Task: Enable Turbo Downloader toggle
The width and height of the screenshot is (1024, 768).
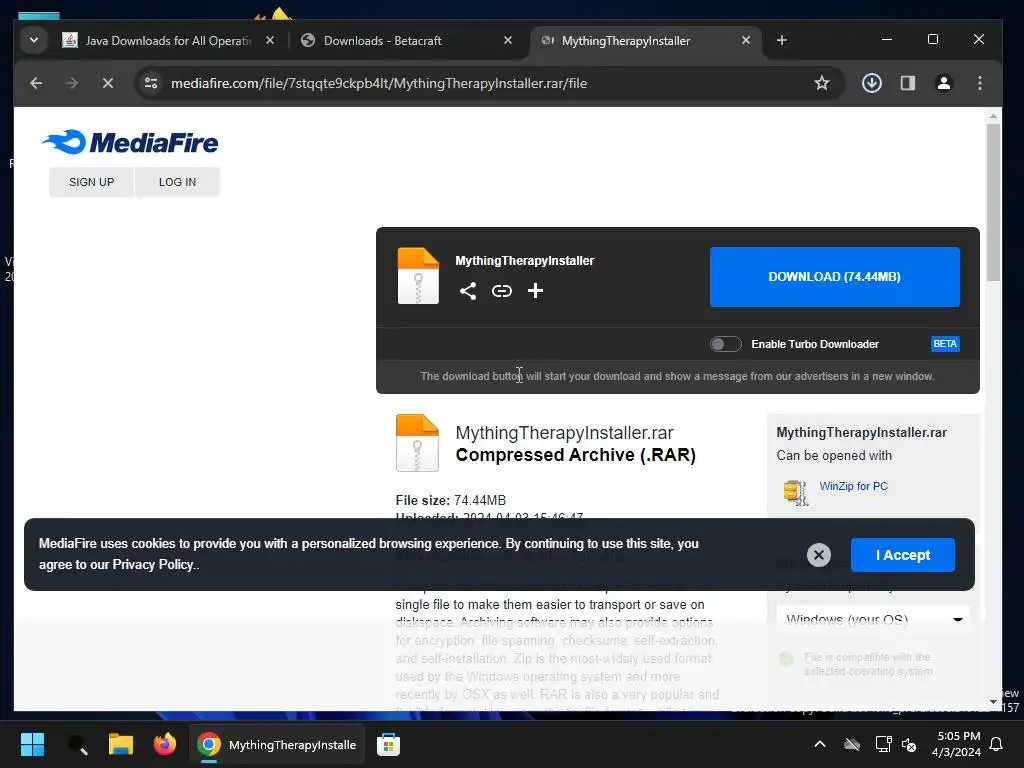Action: 726,344
